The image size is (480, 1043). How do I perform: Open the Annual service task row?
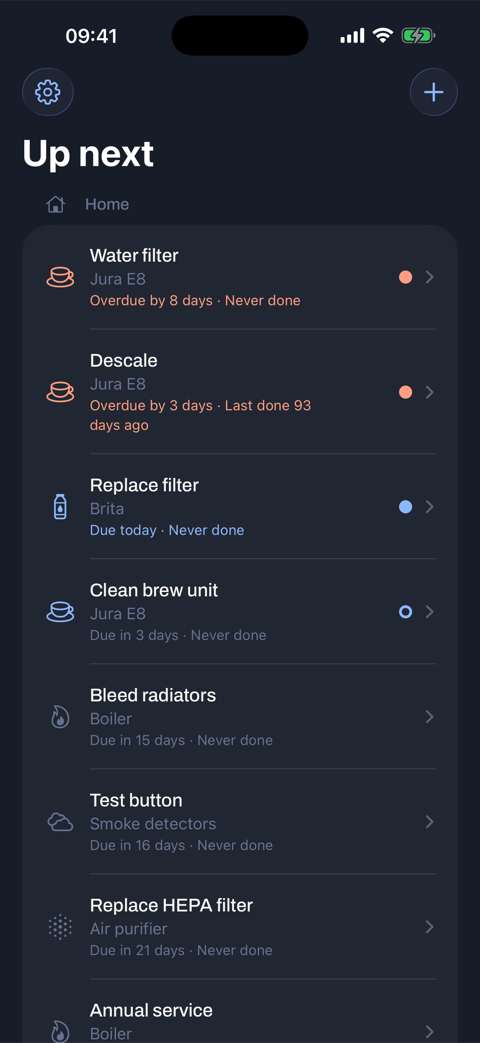point(240,1013)
